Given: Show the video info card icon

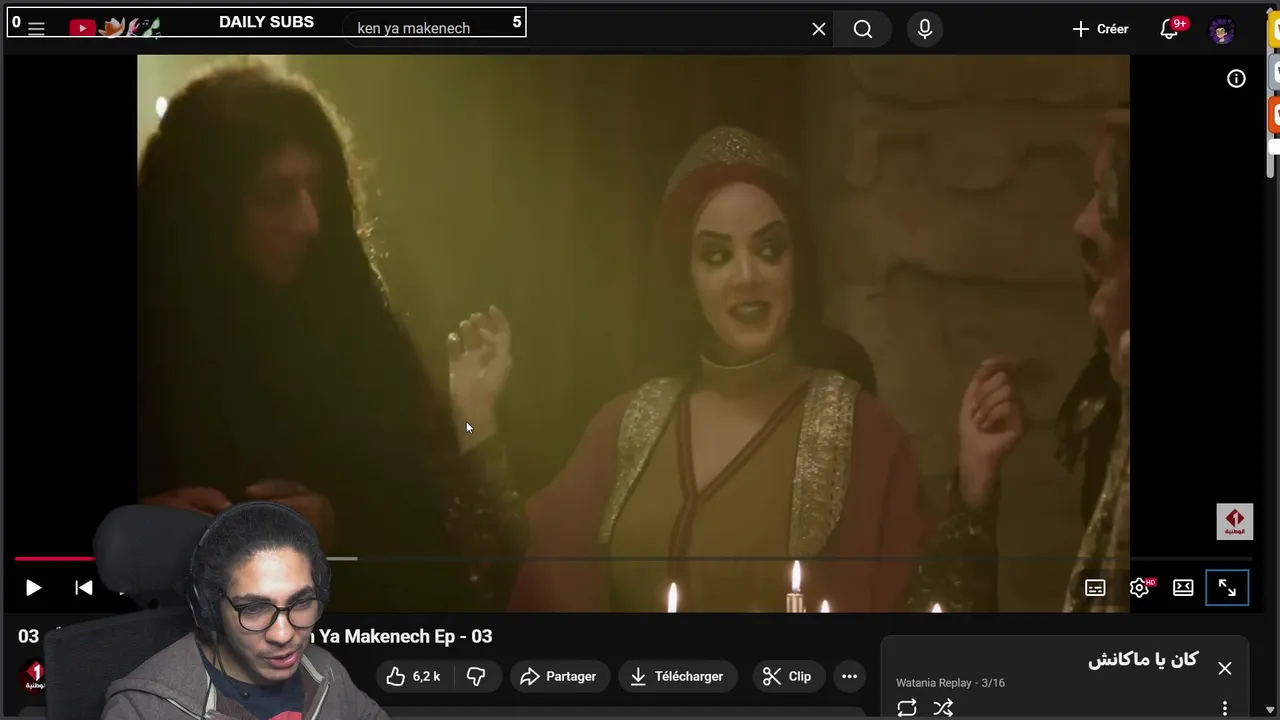Looking at the screenshot, I should point(1237,79).
